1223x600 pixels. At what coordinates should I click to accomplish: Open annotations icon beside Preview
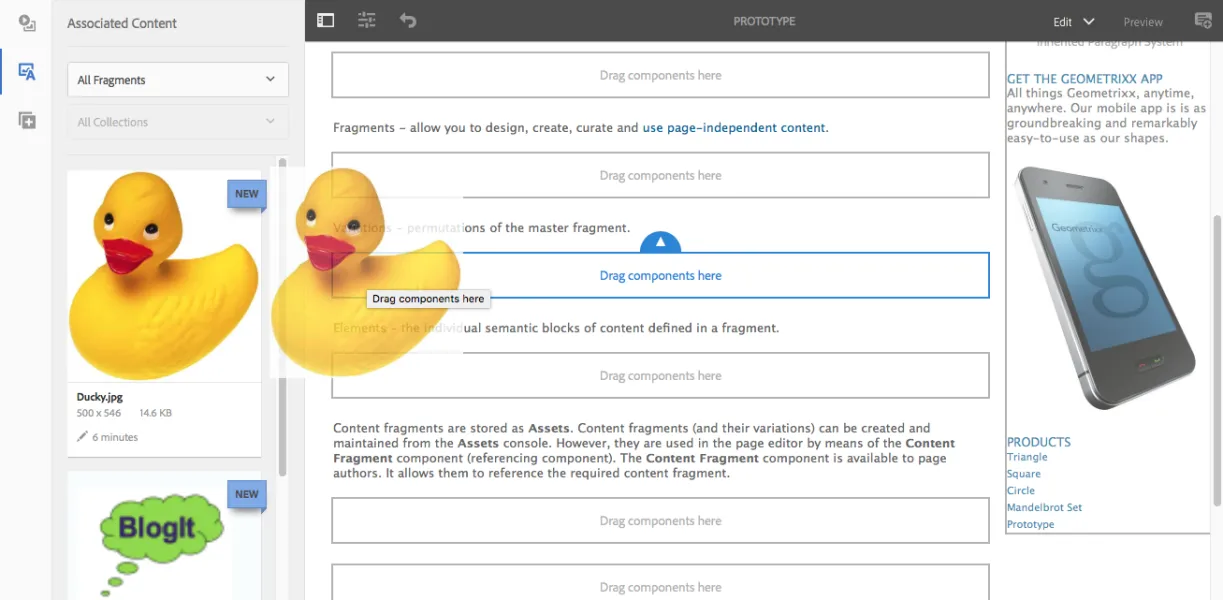tap(1203, 21)
